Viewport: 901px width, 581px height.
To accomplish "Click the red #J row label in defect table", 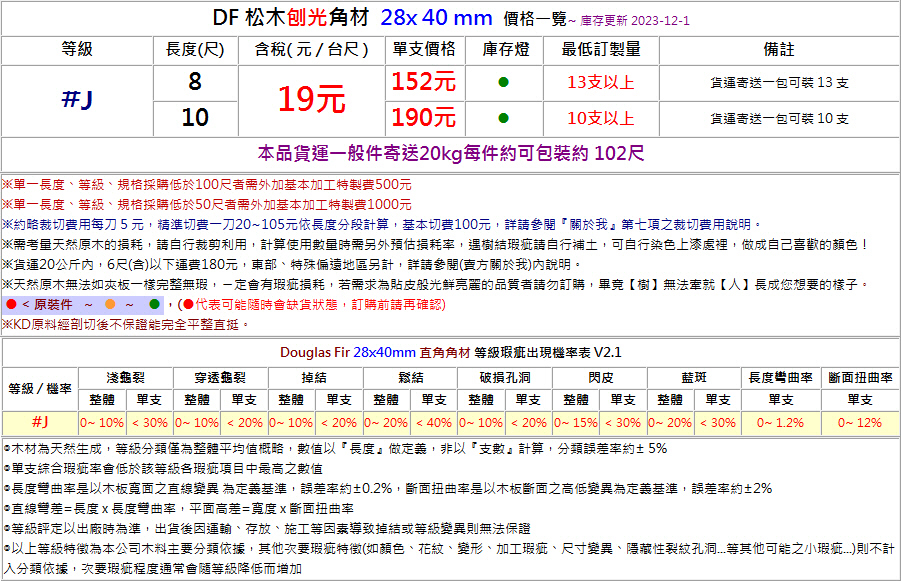I will pos(40,422).
